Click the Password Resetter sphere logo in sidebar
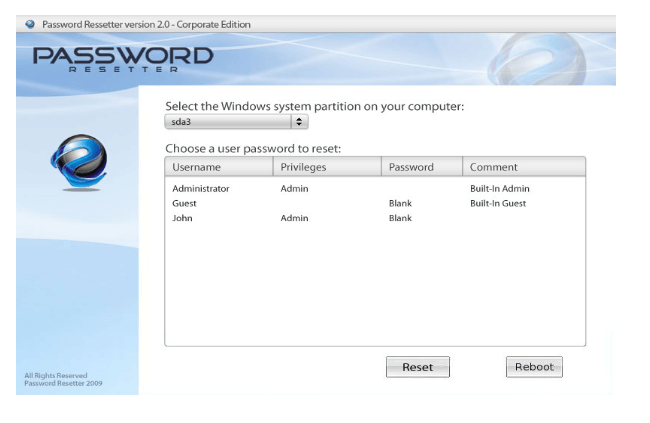Viewport: 650px width, 423px height. pos(79,162)
